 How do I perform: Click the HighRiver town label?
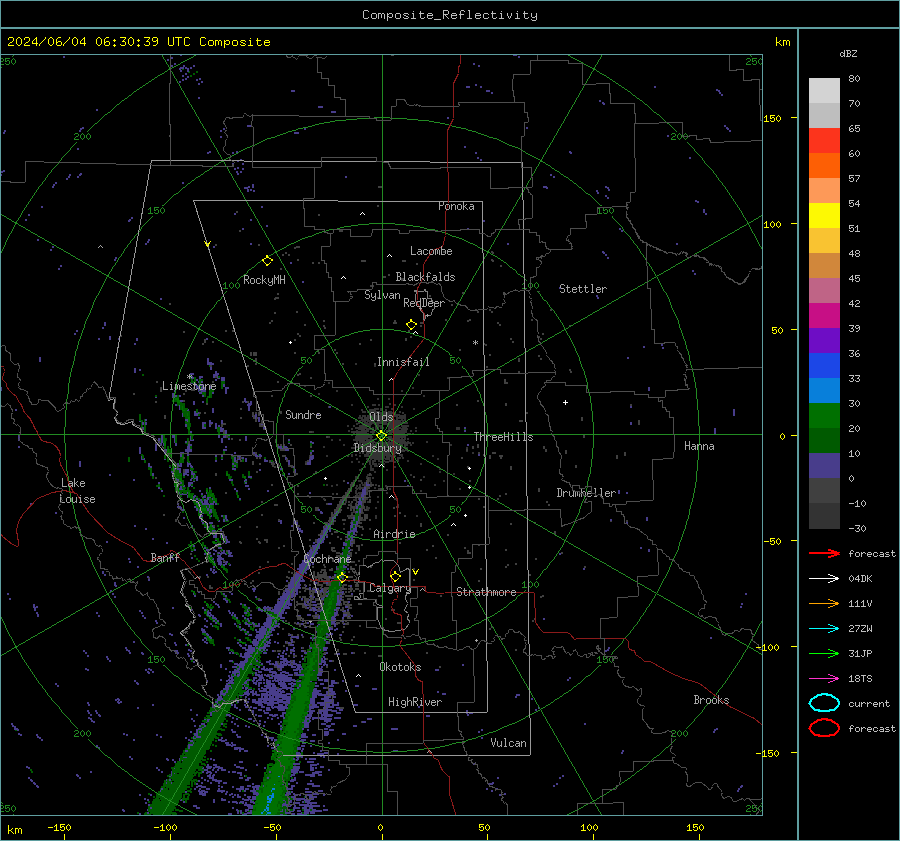(415, 702)
